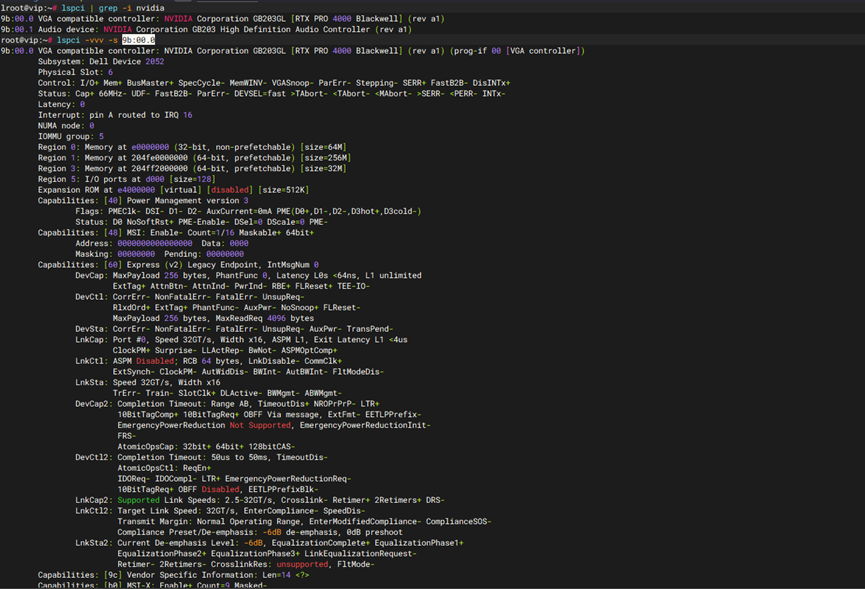Click 'Region 5: I/O ports at d000'
Viewport: 865px width, 589px height.
tap(101, 179)
